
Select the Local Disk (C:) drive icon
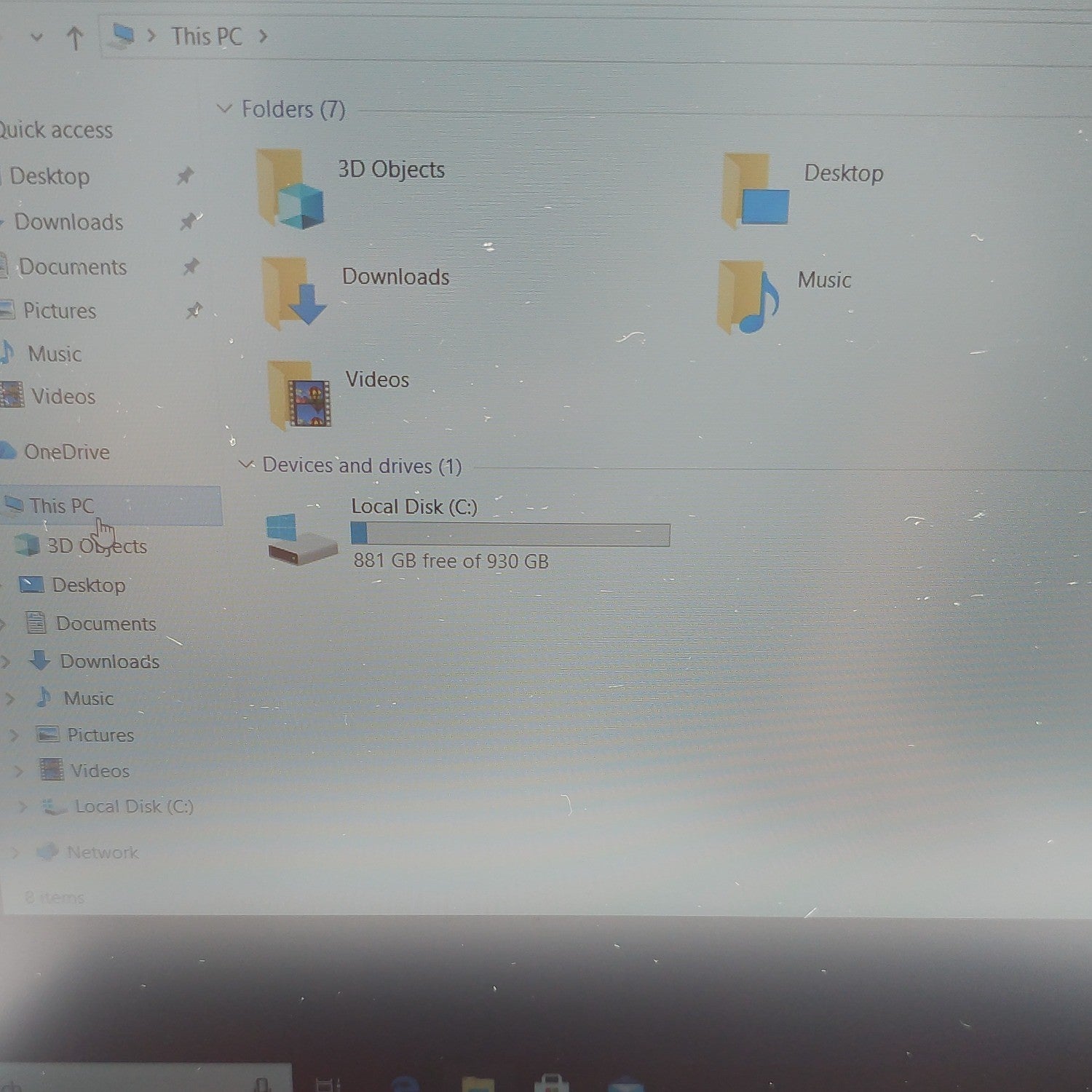pos(302,539)
